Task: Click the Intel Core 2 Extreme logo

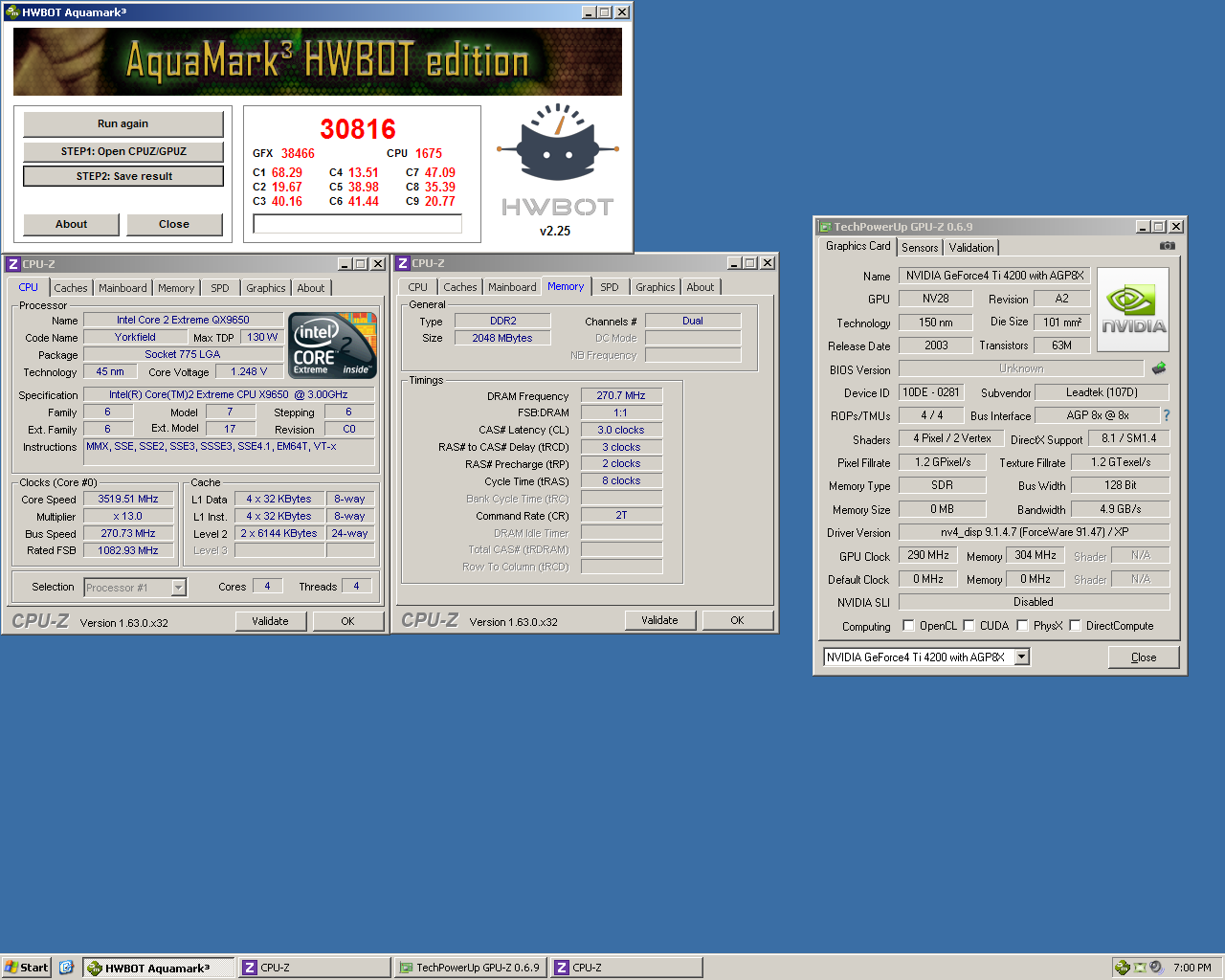Action: [332, 345]
